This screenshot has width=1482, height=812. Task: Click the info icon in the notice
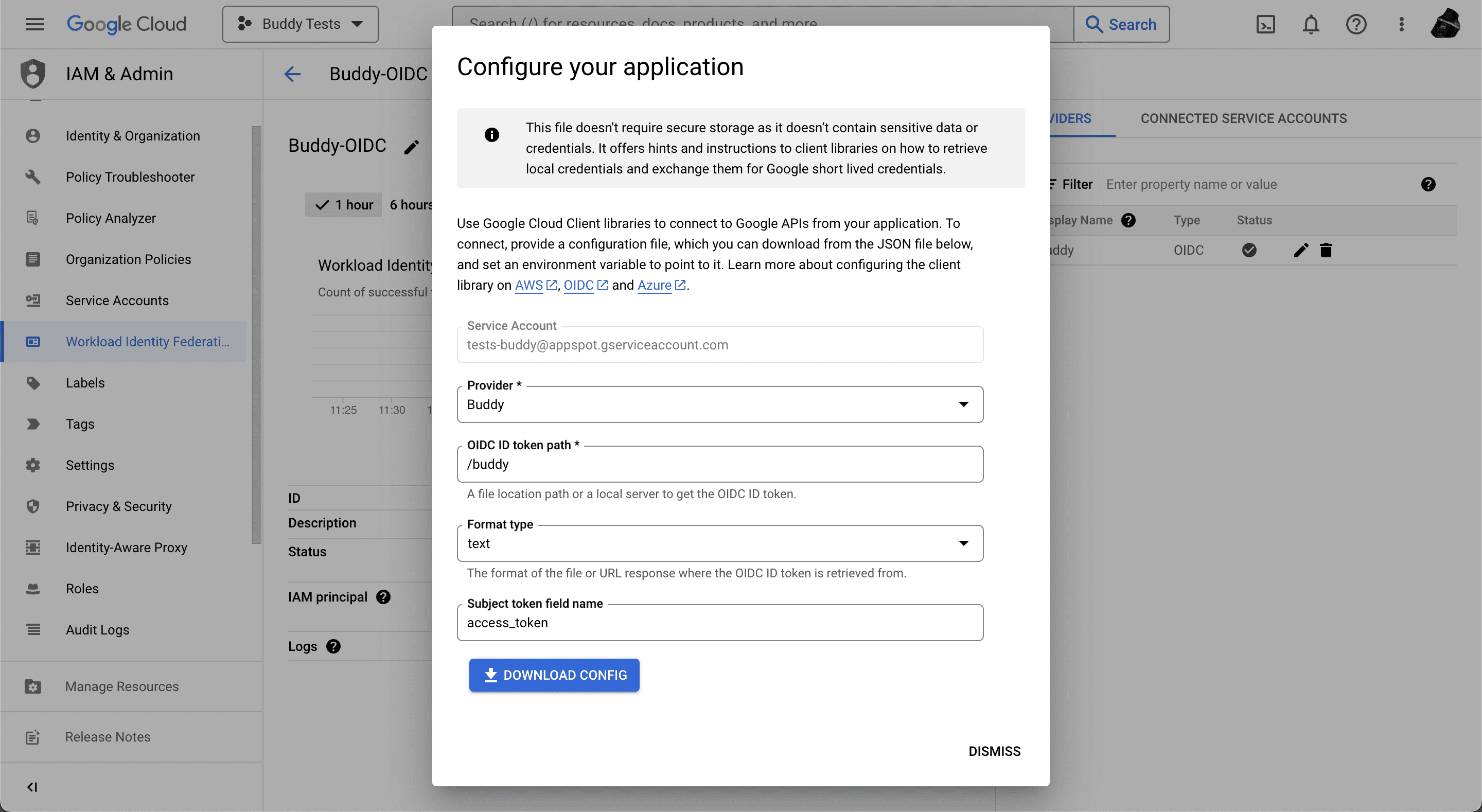click(x=491, y=135)
